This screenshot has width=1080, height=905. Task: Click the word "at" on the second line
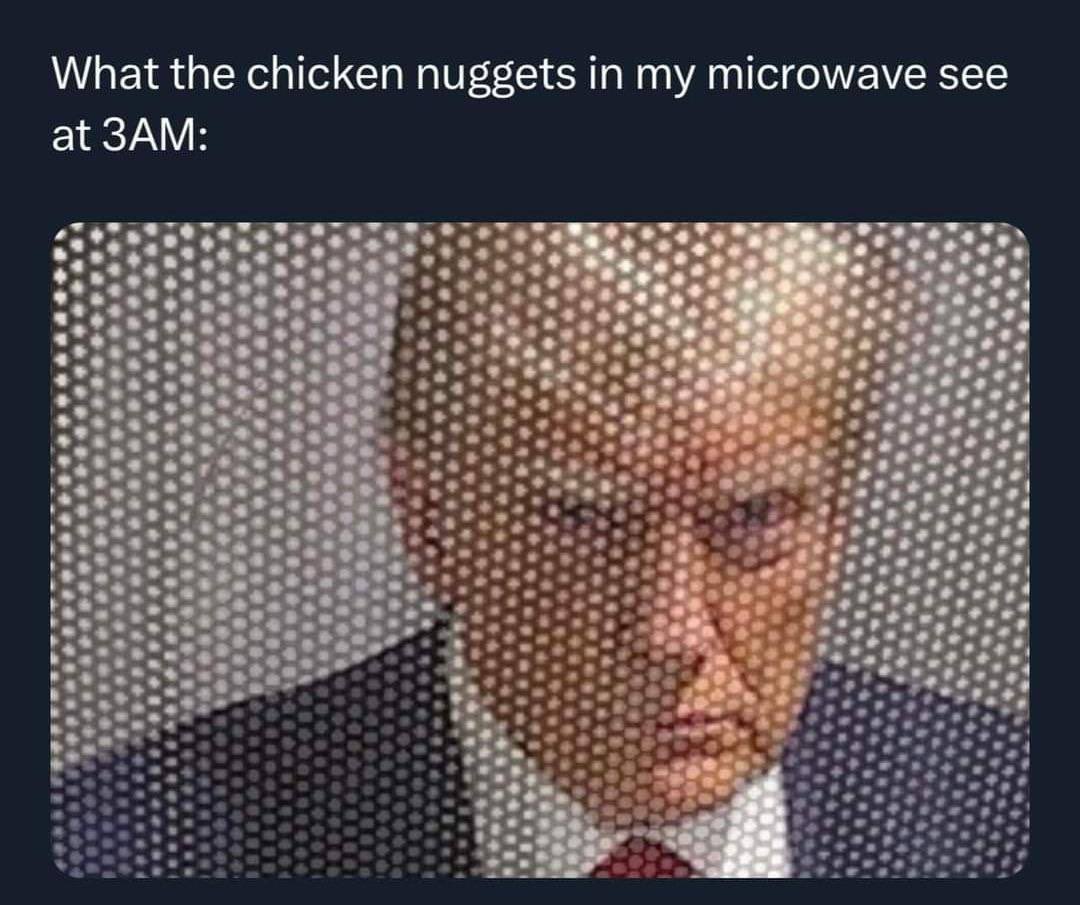tap(72, 136)
